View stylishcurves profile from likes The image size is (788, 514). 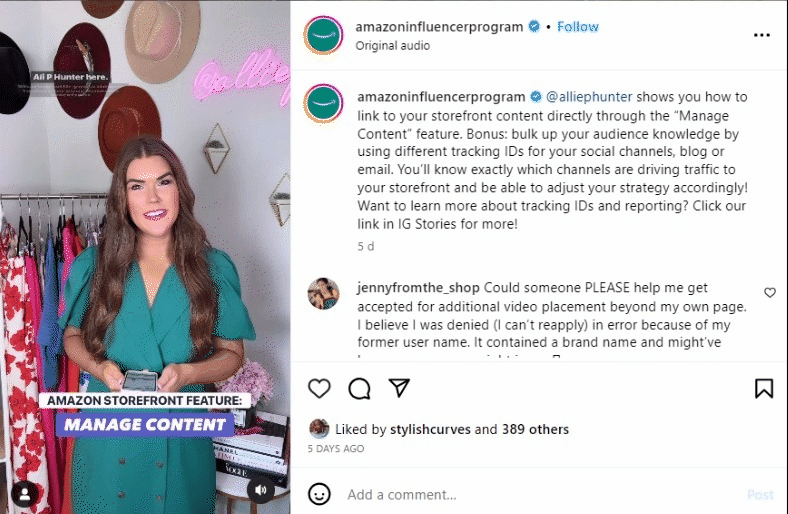coord(430,430)
